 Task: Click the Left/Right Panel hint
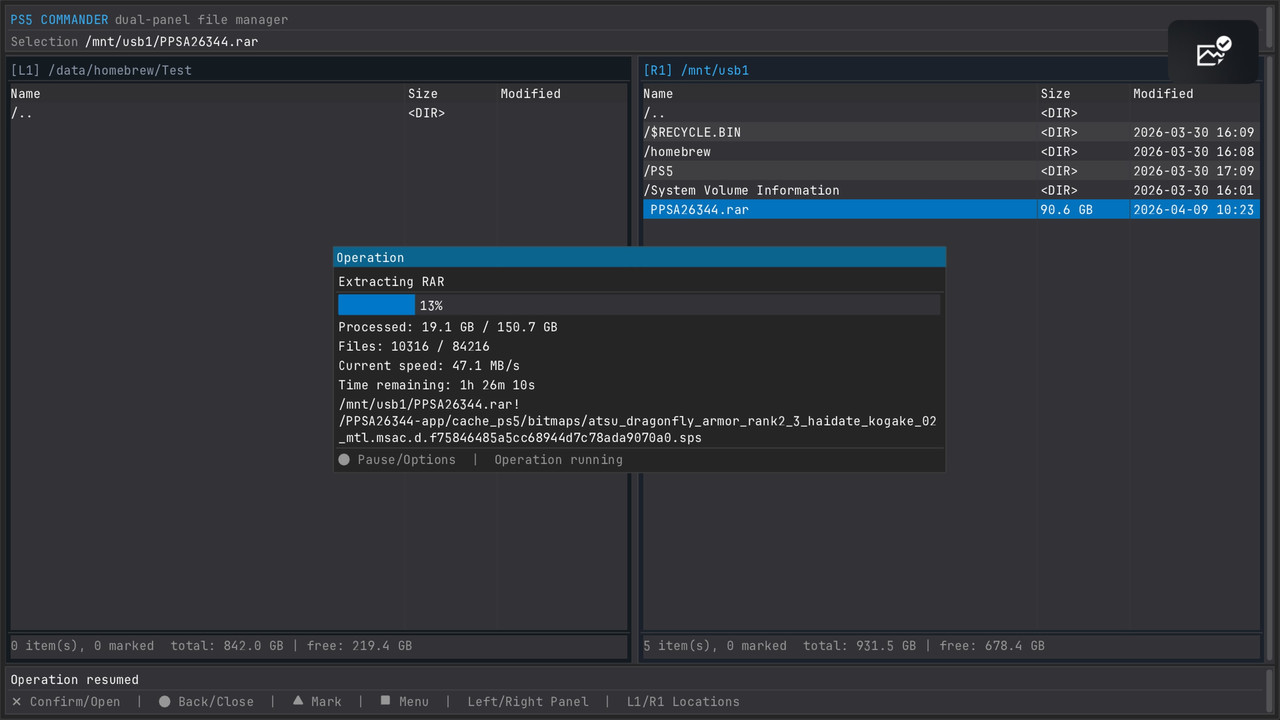pyautogui.click(x=528, y=702)
